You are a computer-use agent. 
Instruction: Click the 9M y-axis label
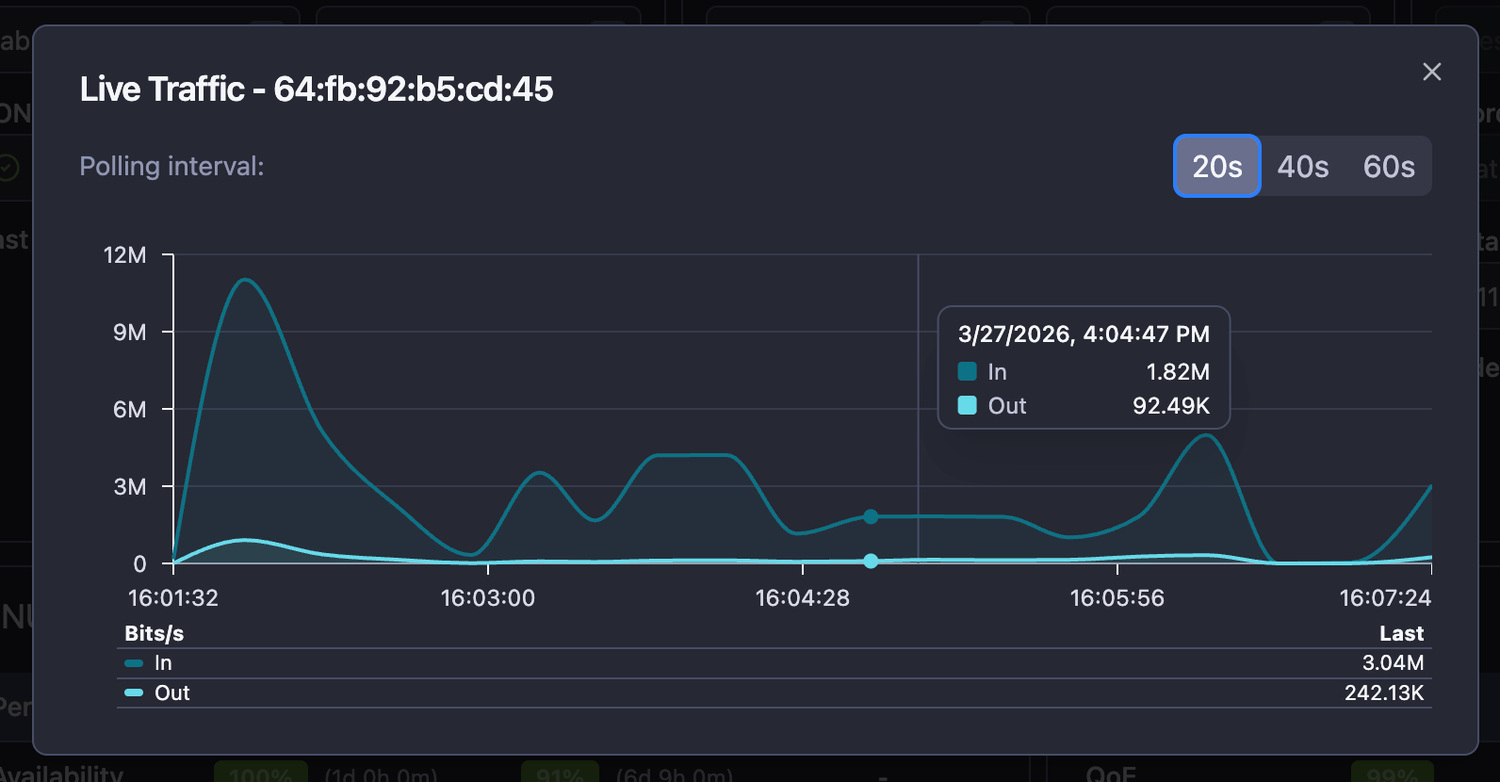click(x=130, y=332)
